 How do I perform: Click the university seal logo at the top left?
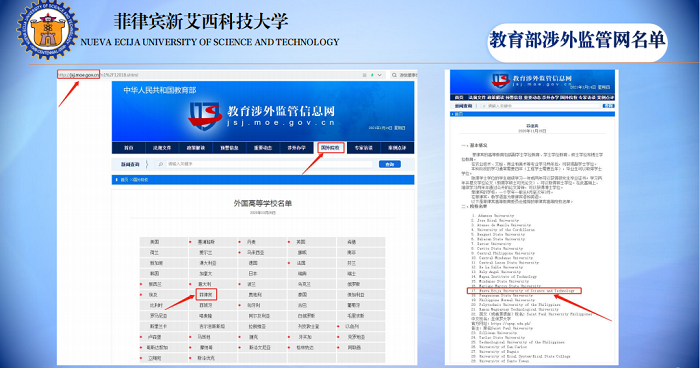[x=47, y=30]
